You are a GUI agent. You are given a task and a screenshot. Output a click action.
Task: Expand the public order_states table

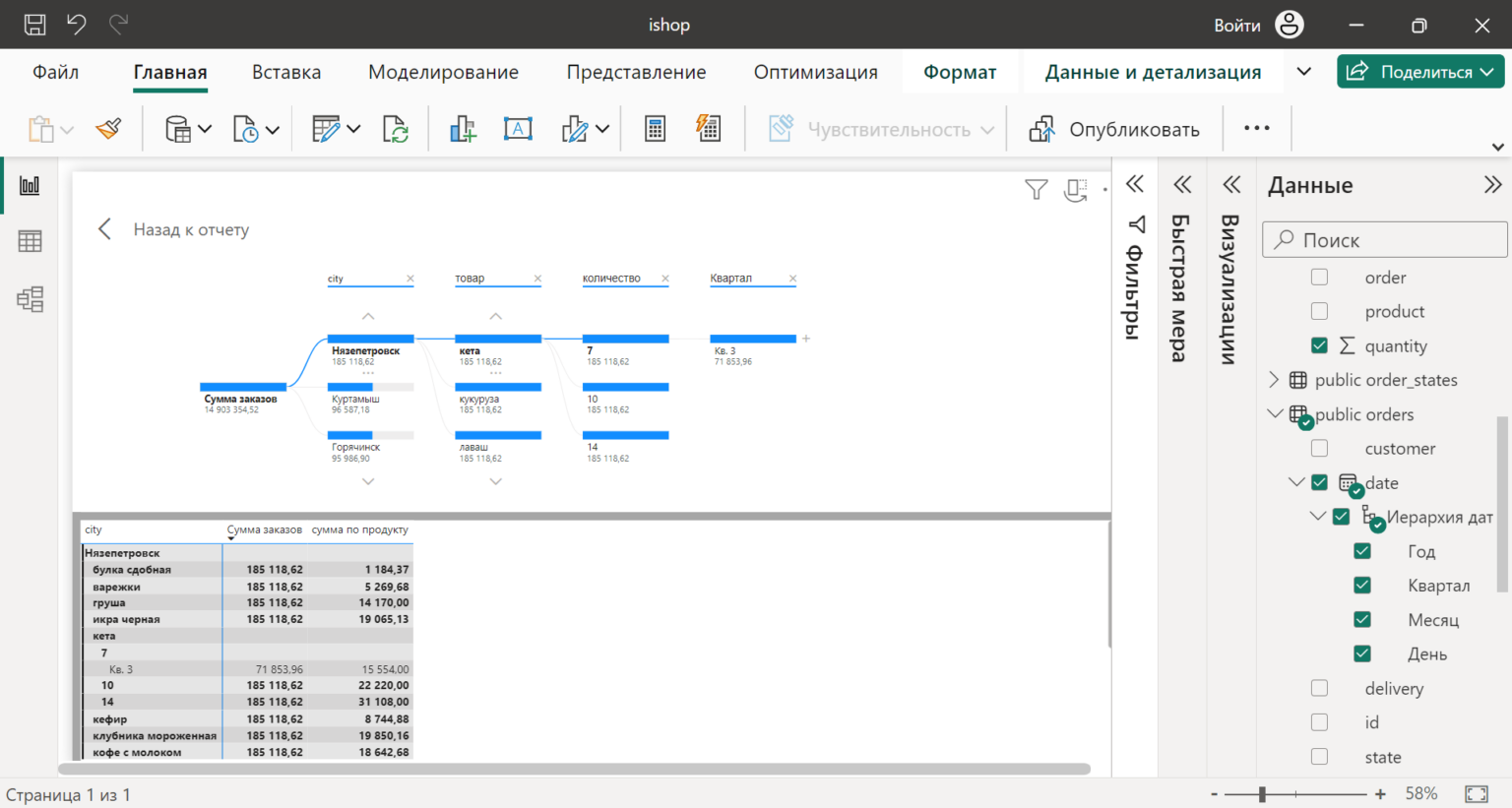(x=1273, y=379)
